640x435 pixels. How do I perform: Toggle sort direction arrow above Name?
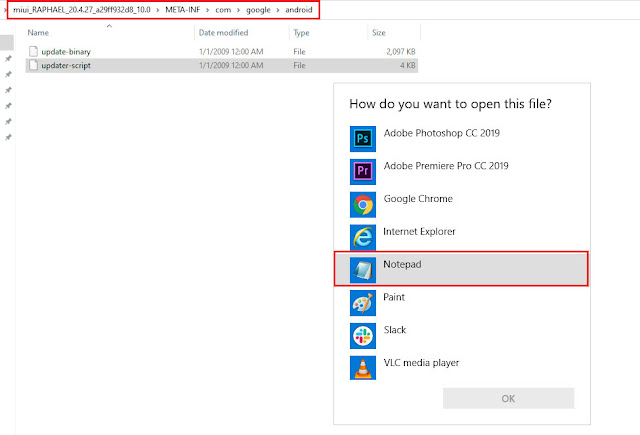[109, 26]
